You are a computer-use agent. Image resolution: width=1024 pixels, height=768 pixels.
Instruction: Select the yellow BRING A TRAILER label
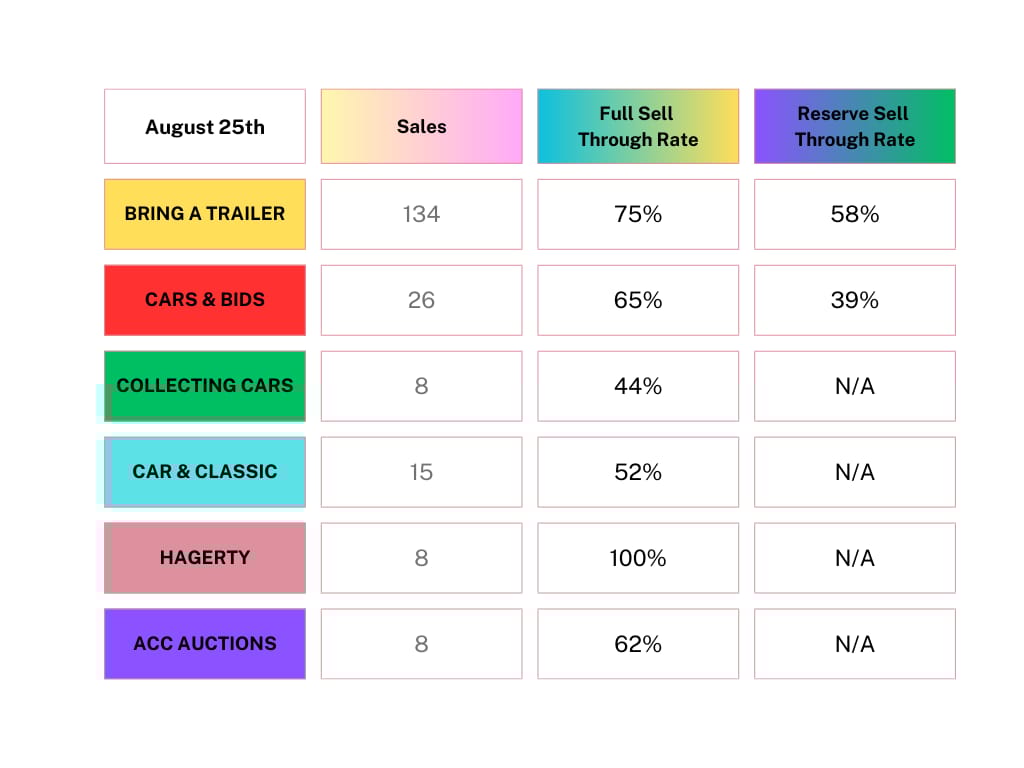[x=204, y=214]
